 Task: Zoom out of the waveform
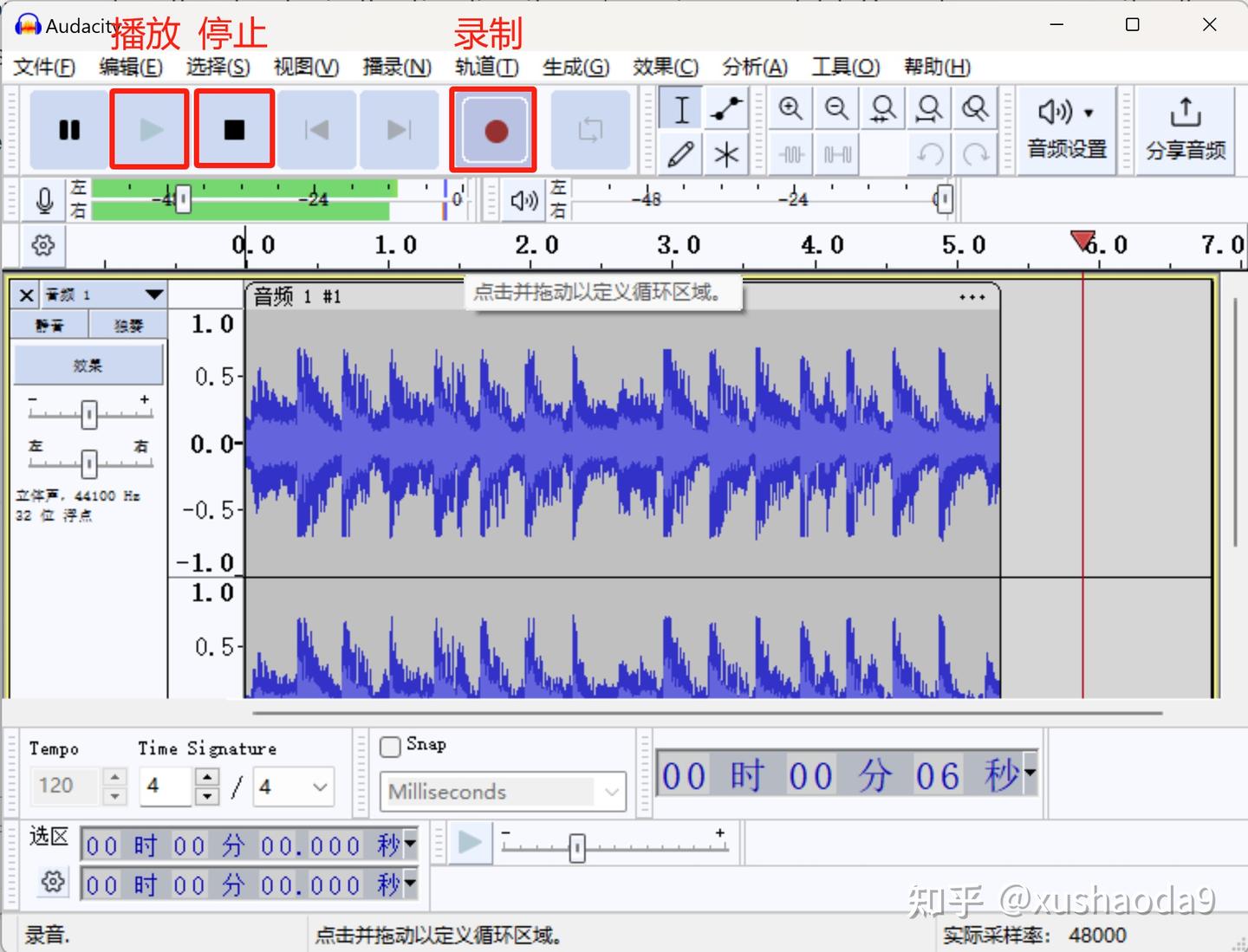pos(835,108)
